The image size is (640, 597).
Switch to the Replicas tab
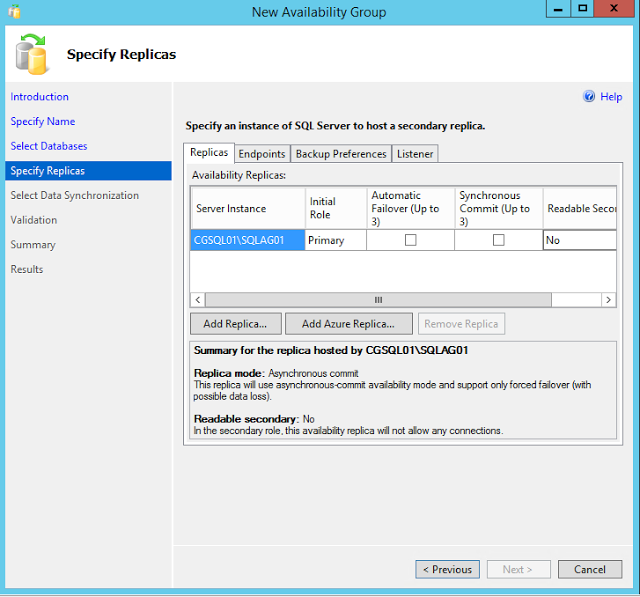click(x=209, y=153)
